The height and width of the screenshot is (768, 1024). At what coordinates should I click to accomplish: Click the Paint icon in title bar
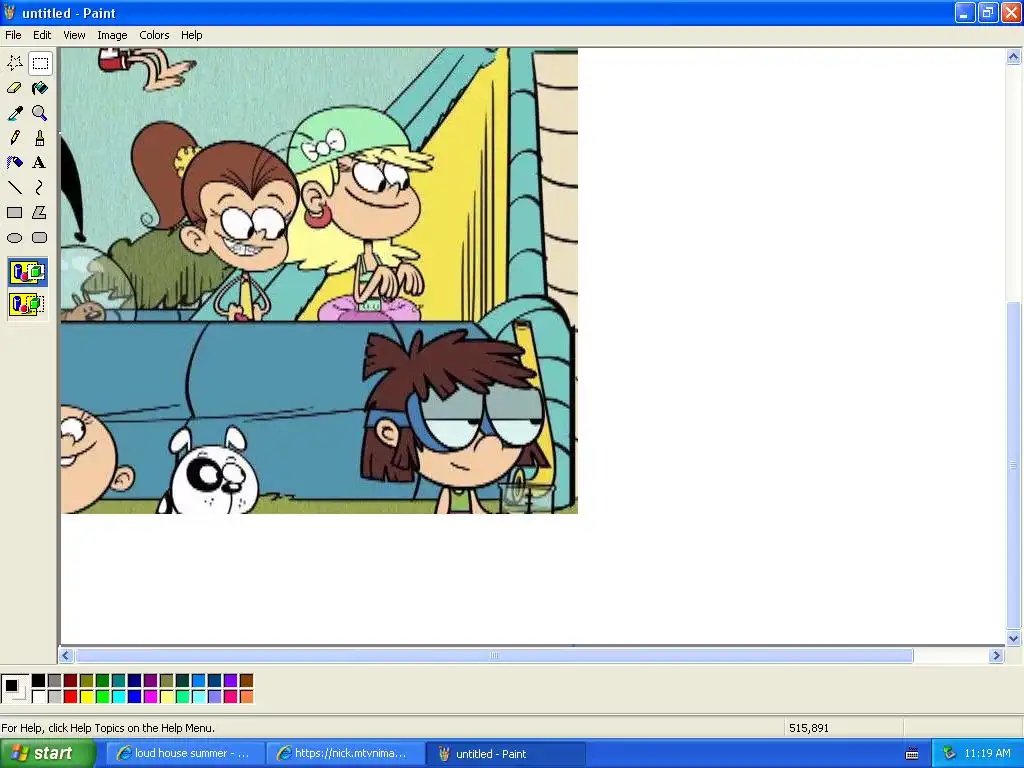tap(10, 12)
